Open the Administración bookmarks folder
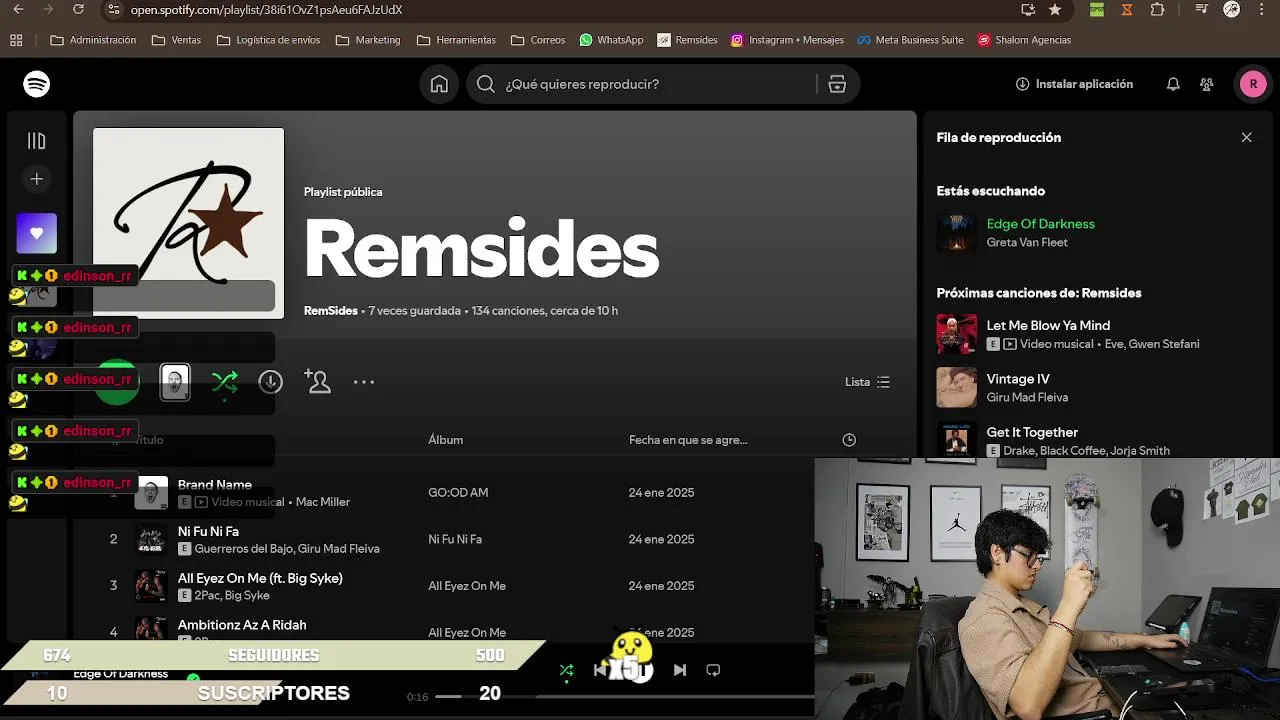Viewport: 1280px width, 720px height. point(93,40)
